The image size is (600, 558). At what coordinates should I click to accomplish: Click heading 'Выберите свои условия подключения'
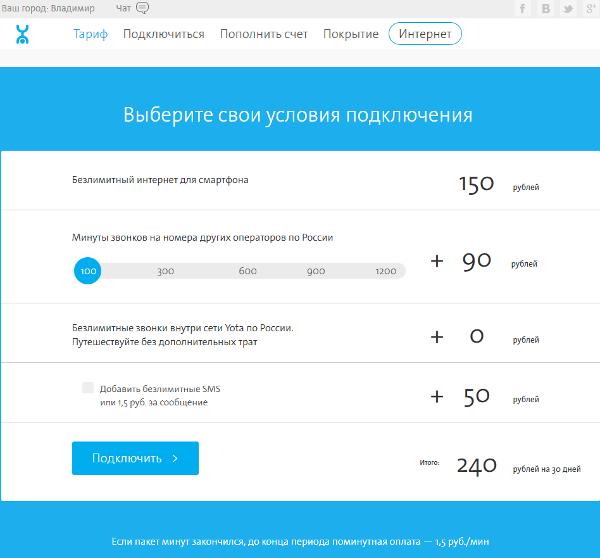(x=298, y=115)
